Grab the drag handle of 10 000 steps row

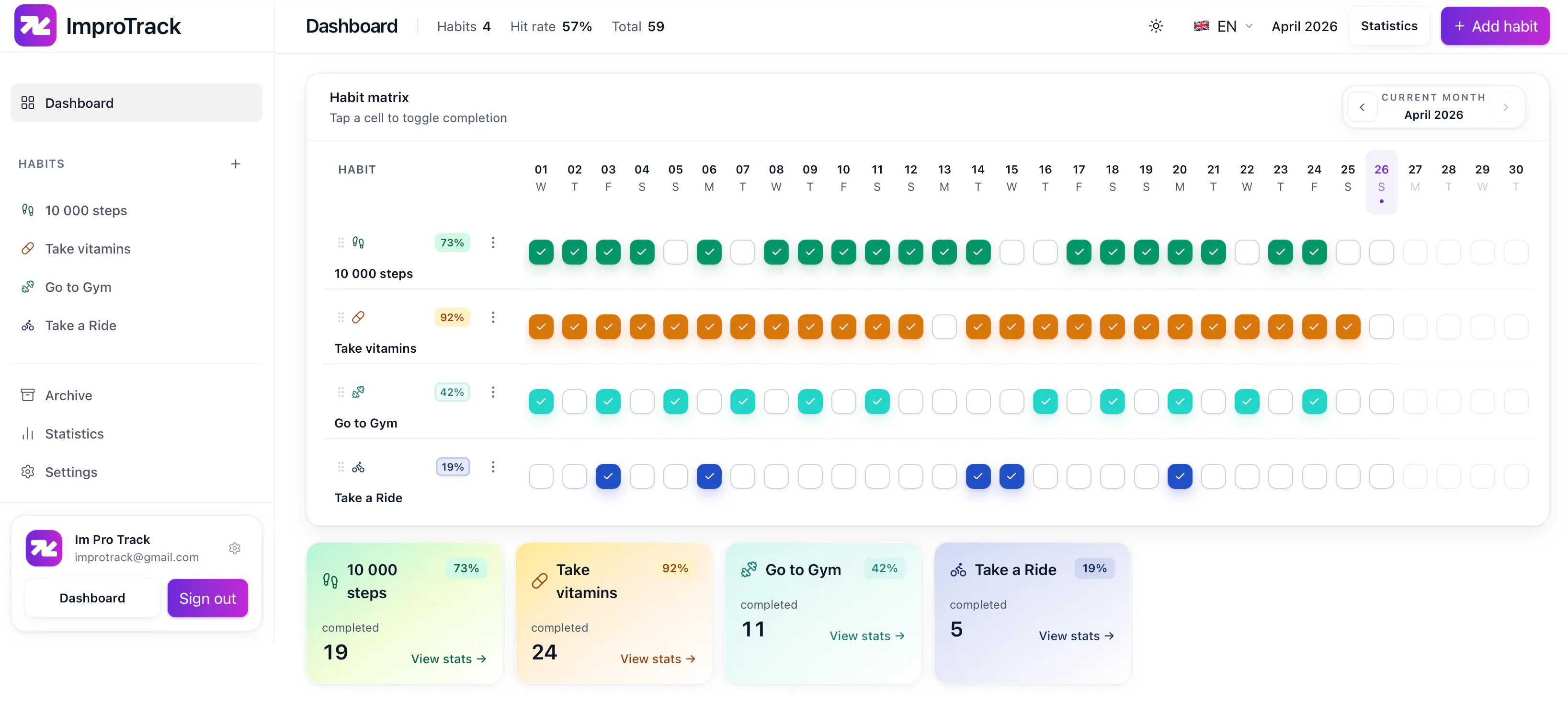point(341,243)
